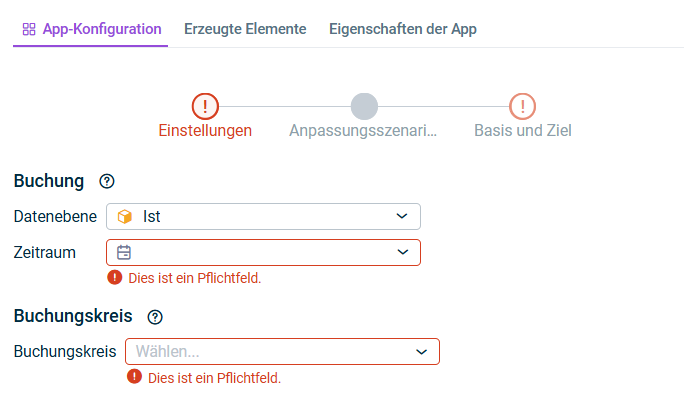
Task: Open the Buchungskreis dropdown chevron
Action: [x=421, y=352]
